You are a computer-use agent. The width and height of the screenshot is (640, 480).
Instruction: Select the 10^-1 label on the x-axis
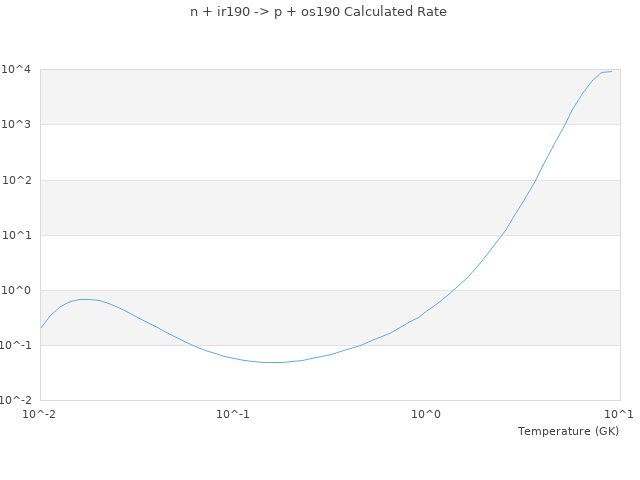pyautogui.click(x=233, y=414)
